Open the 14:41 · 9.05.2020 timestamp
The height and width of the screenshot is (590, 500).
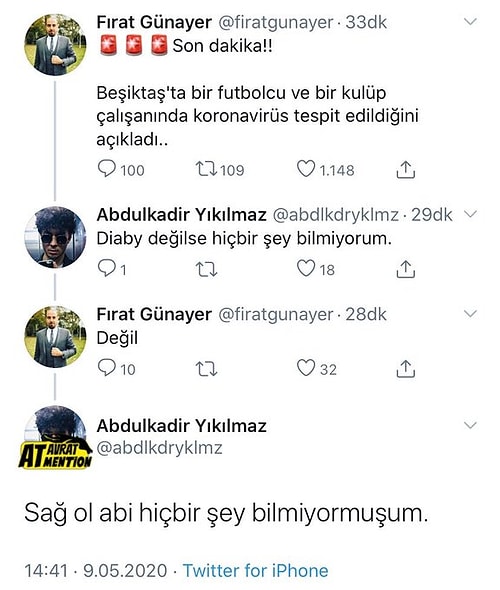tap(96, 570)
